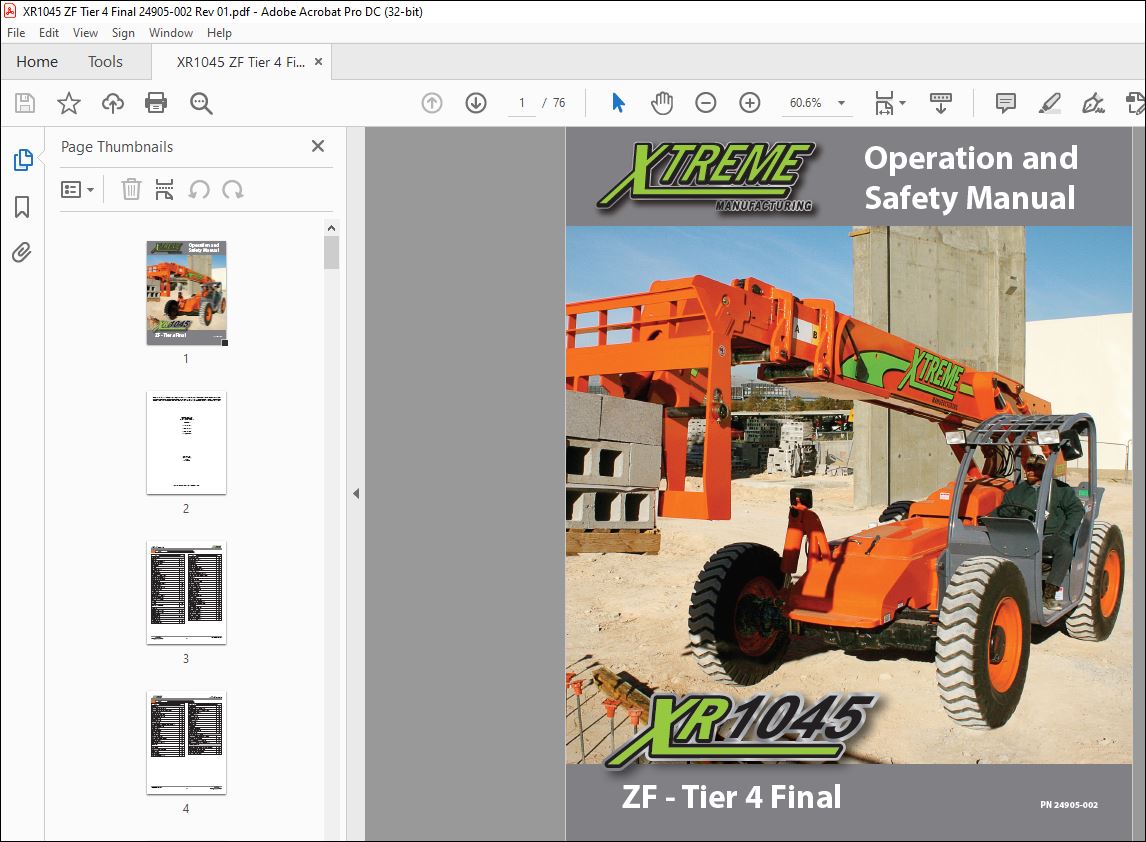Switch to the Tools tab

tap(105, 62)
